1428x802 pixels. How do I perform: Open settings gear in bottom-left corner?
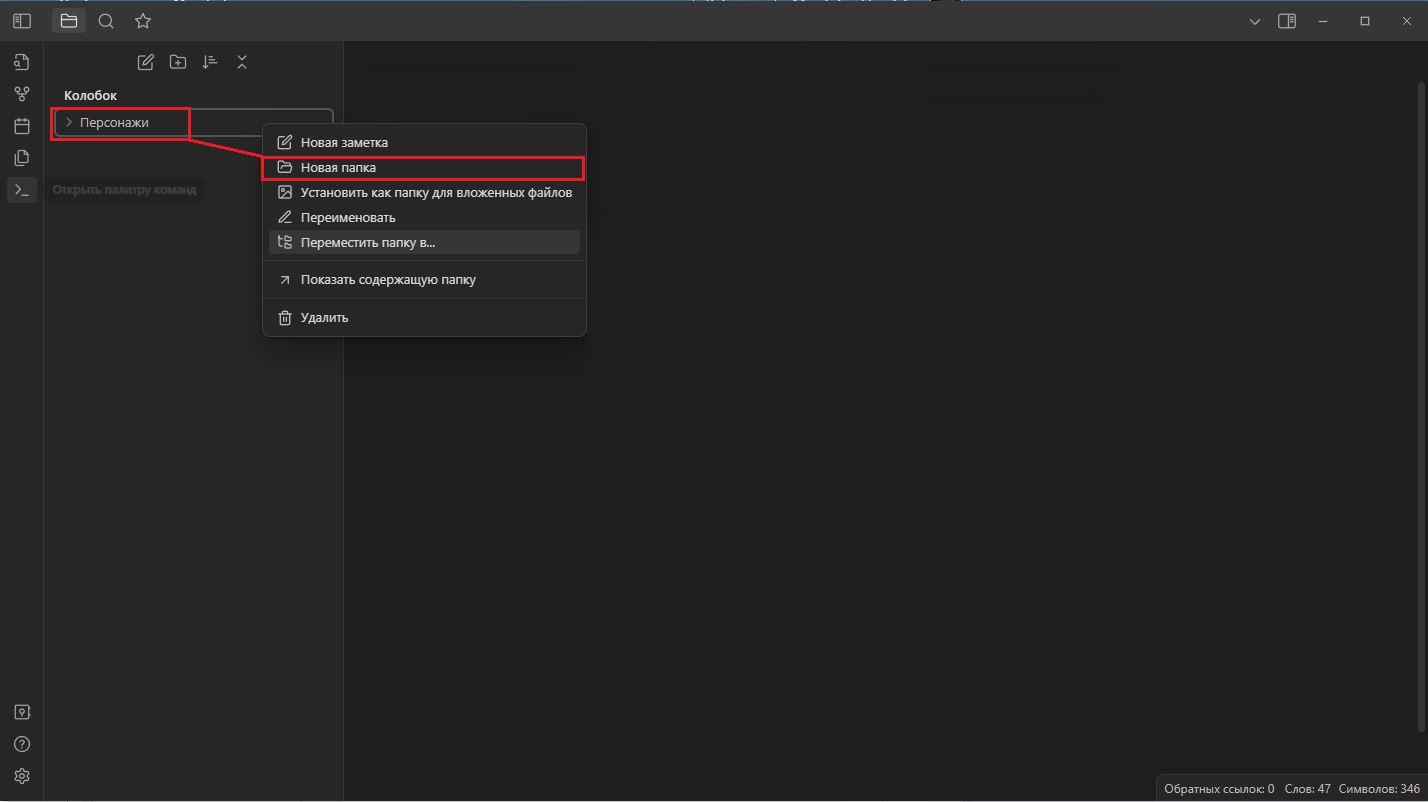tap(21, 776)
